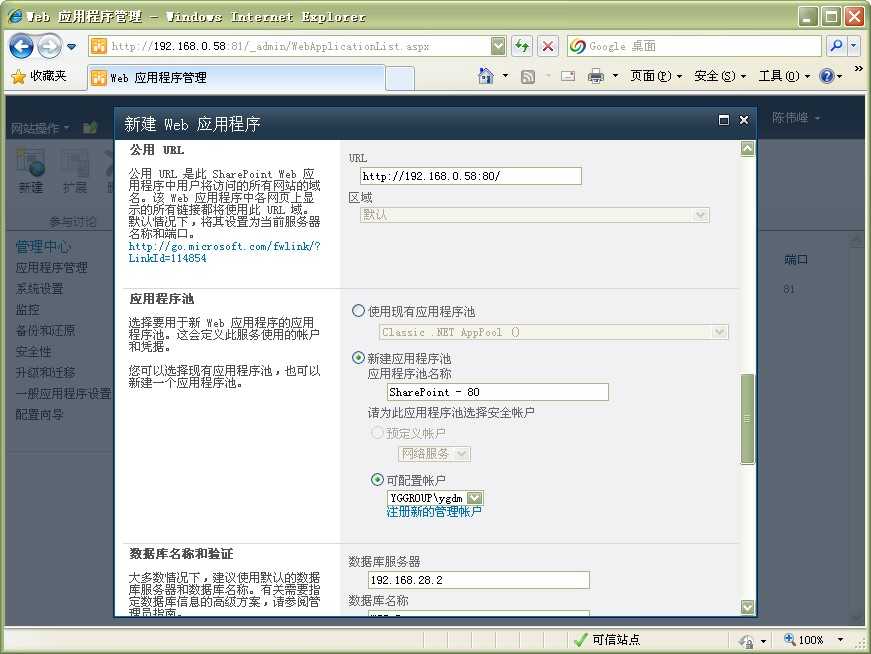The width and height of the screenshot is (871, 654).
Task: Open the 网络服务 account dropdown
Action: pos(434,454)
